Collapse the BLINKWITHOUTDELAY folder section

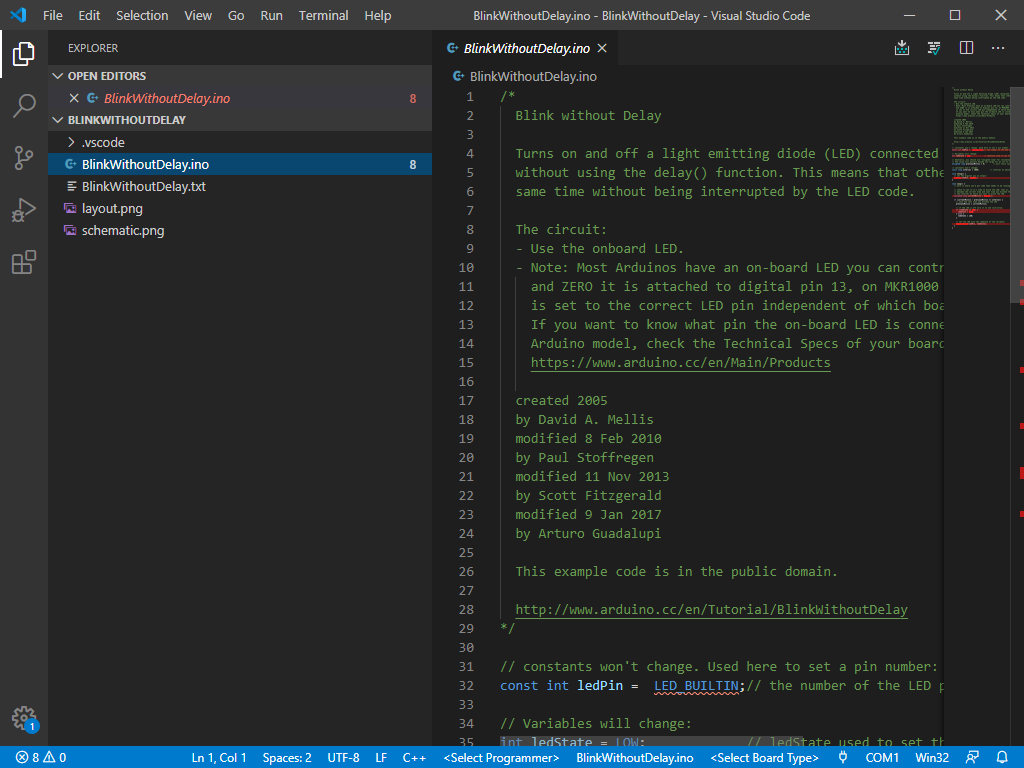[57, 120]
